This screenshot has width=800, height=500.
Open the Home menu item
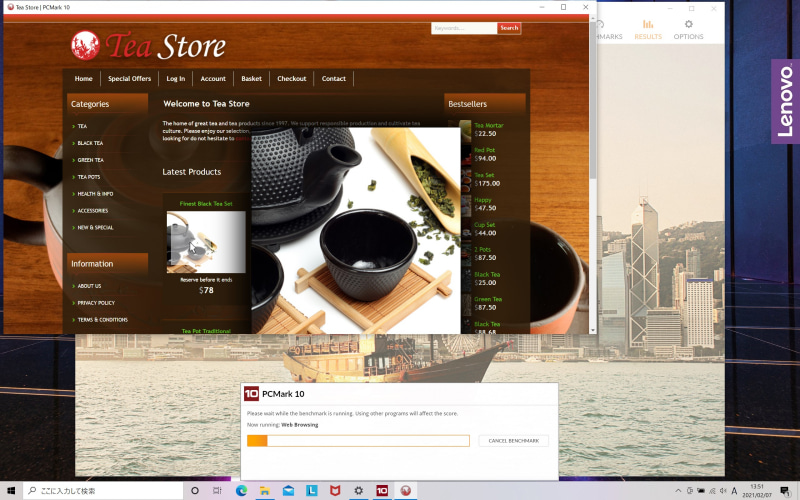click(x=84, y=79)
